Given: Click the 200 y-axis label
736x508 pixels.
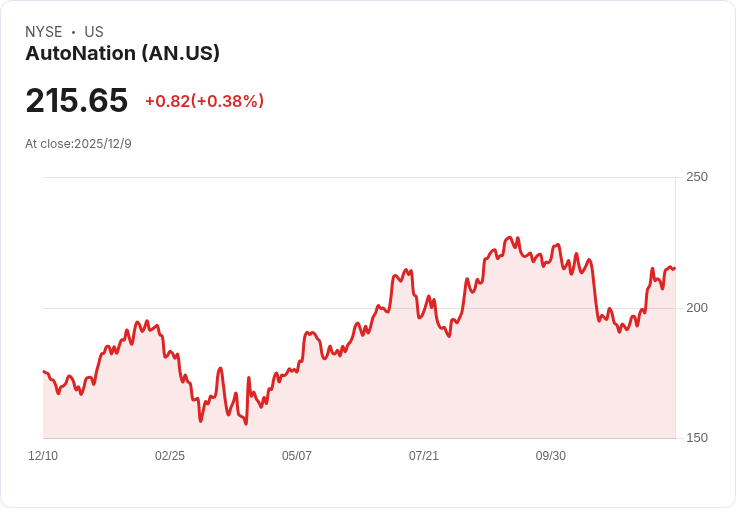Looking at the screenshot, I should [697, 308].
